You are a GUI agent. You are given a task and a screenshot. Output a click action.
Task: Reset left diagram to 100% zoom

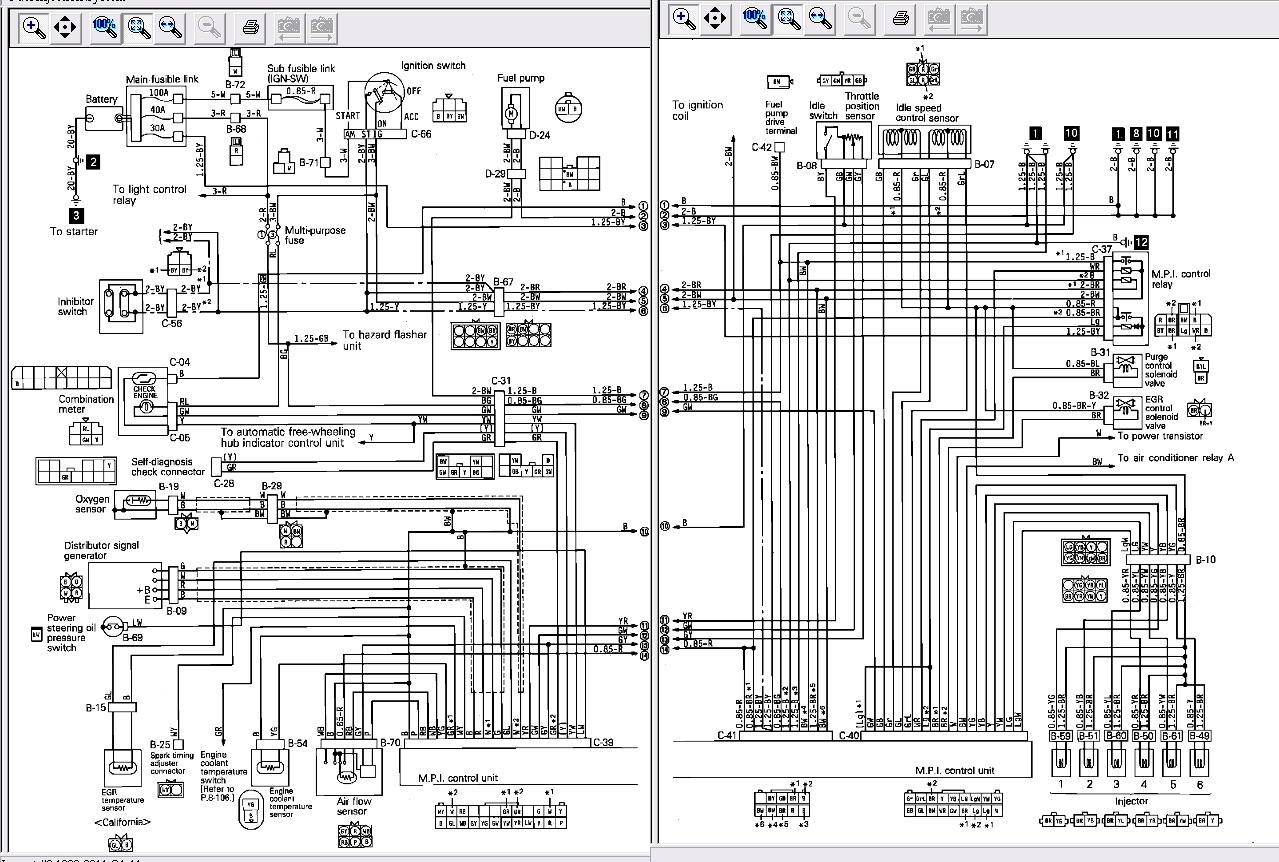[x=105, y=28]
